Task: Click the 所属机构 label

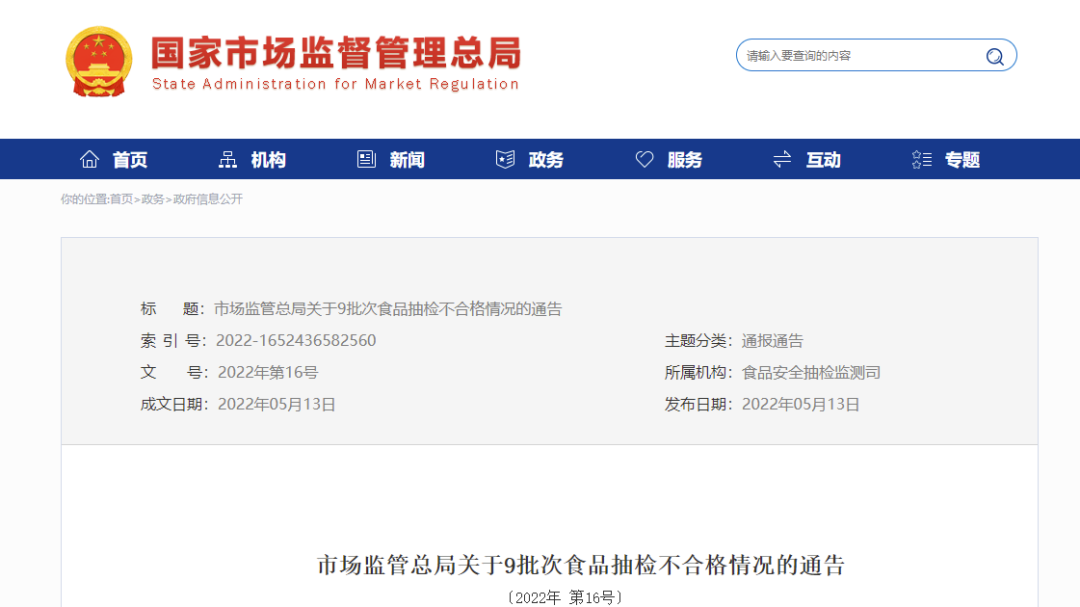Action: (x=698, y=373)
